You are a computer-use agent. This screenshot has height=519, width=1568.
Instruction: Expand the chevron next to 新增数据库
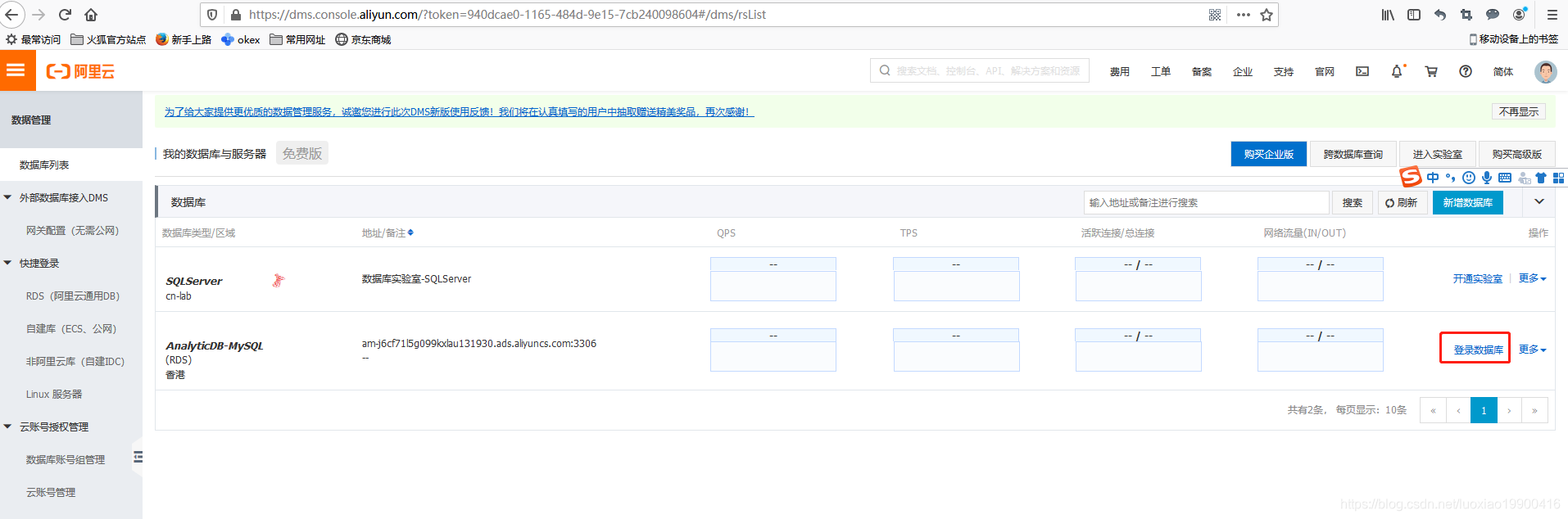click(1539, 201)
